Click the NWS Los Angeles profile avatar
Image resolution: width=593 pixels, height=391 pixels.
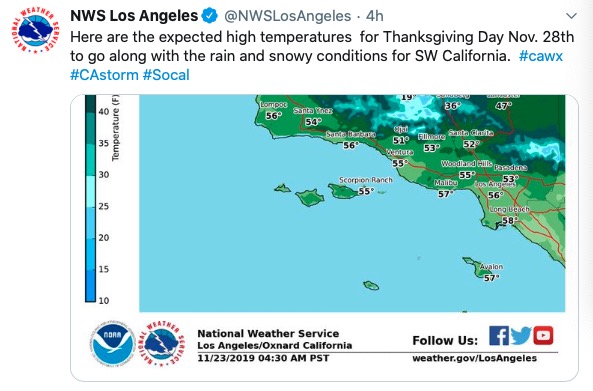(35, 29)
